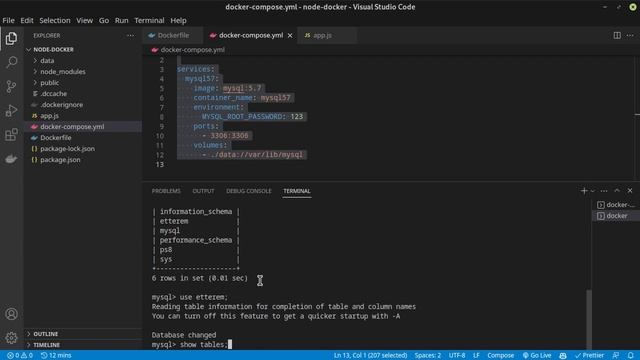Switch to the OUTPUT panel tab
This screenshot has height=360, width=640.
203,191
